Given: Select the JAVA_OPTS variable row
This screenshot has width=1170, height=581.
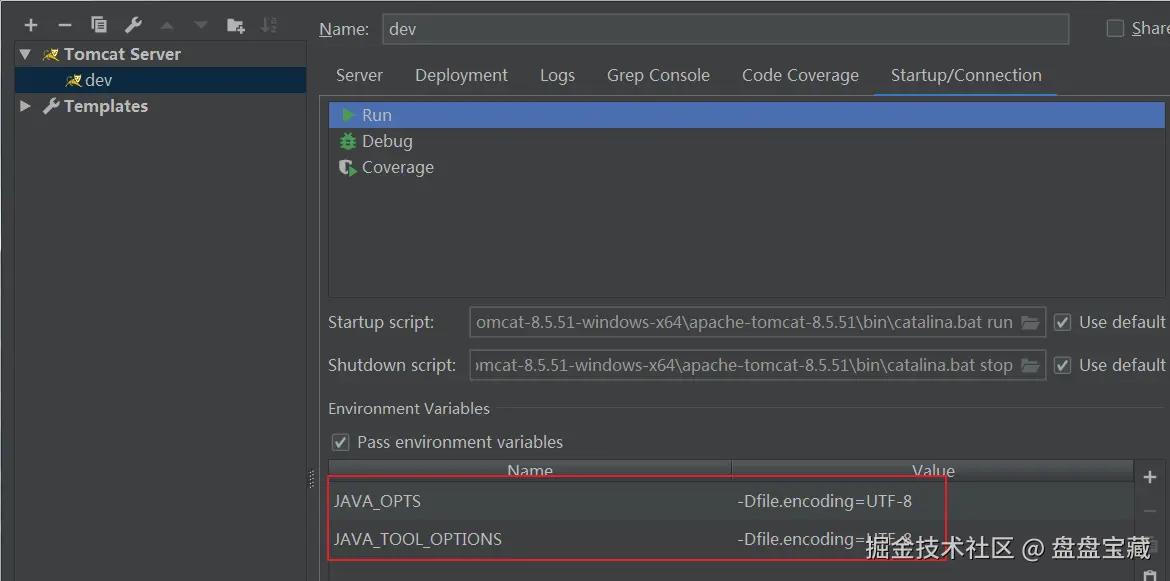Looking at the screenshot, I should click(x=530, y=501).
